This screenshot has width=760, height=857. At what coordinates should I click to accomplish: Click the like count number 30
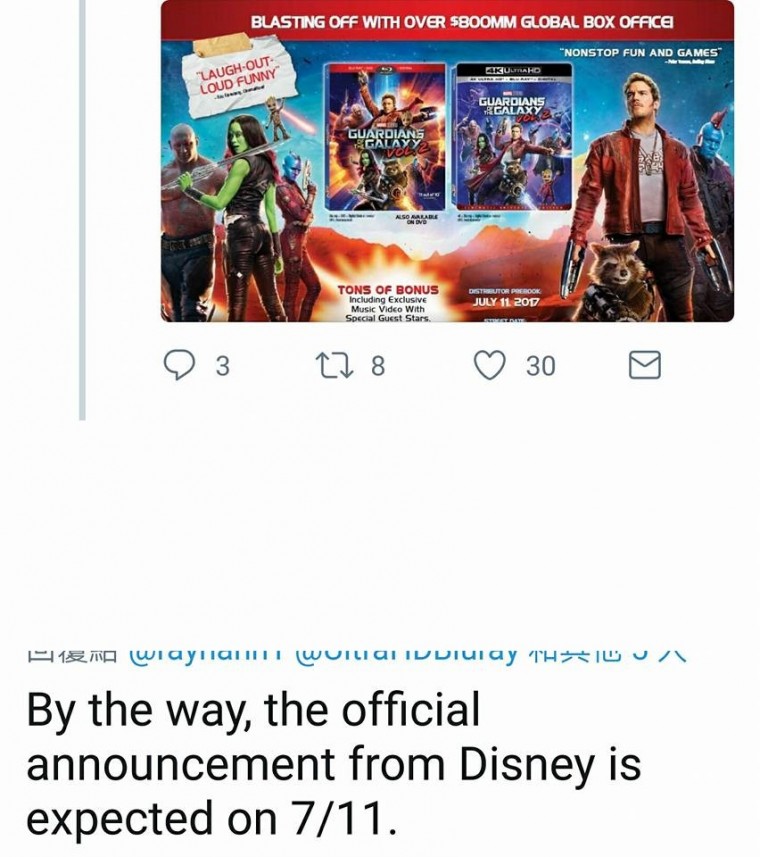coord(541,366)
